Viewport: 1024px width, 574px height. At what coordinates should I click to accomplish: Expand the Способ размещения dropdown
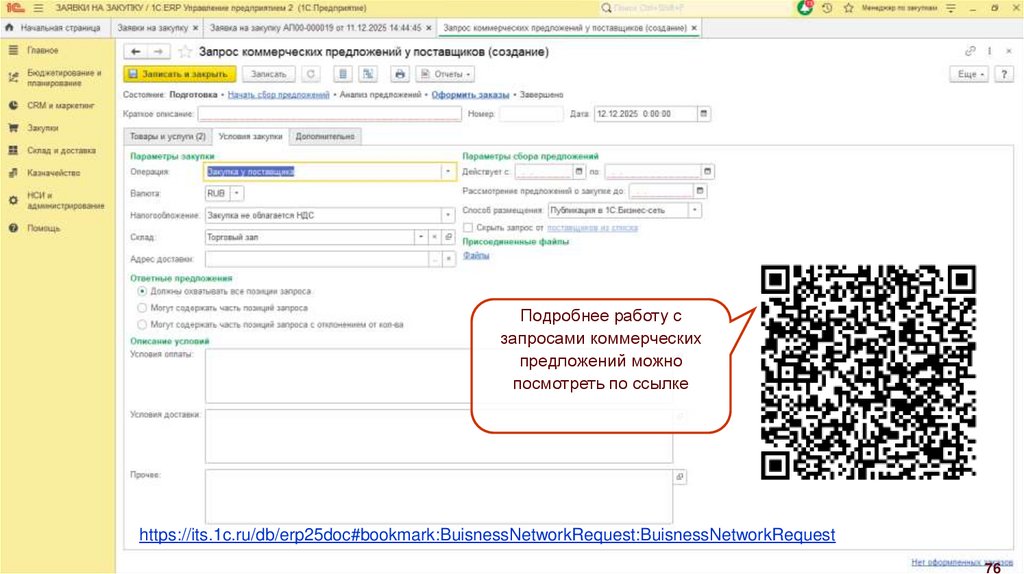tap(695, 210)
